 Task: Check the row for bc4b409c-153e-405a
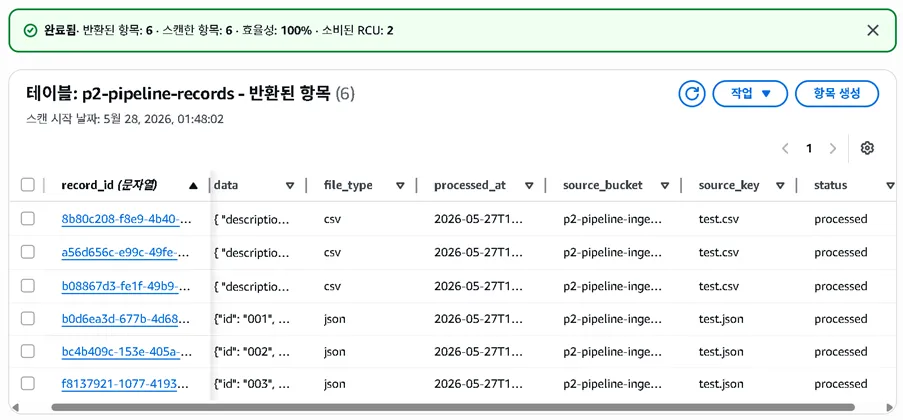click(28, 351)
